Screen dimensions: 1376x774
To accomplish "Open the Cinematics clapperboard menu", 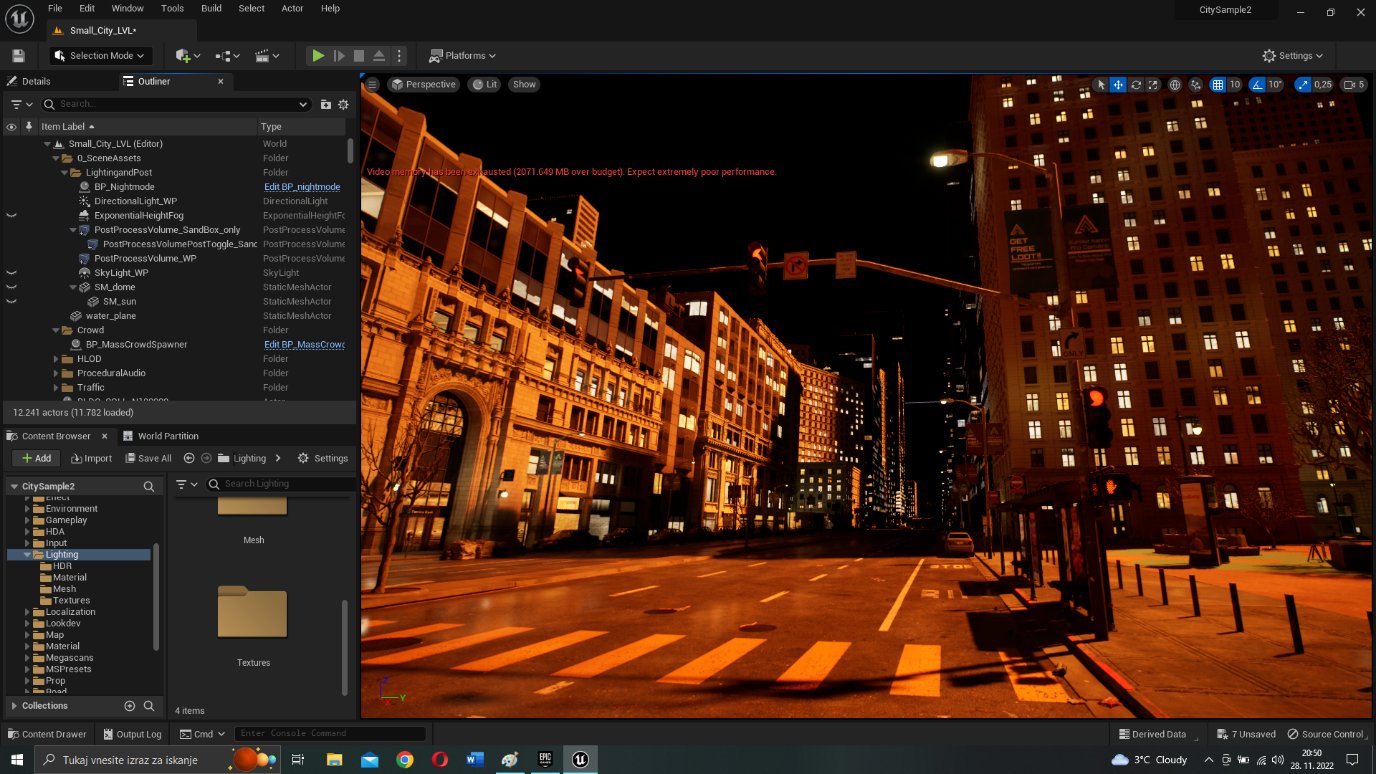I will [x=267, y=56].
